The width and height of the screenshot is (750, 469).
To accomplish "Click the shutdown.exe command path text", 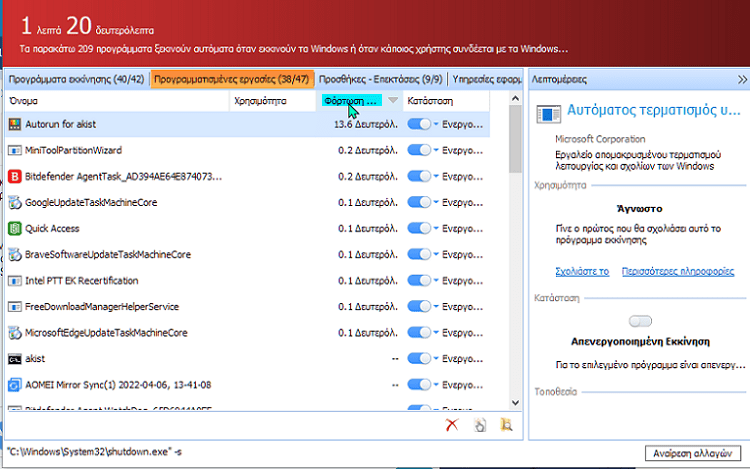I will coord(94,452).
